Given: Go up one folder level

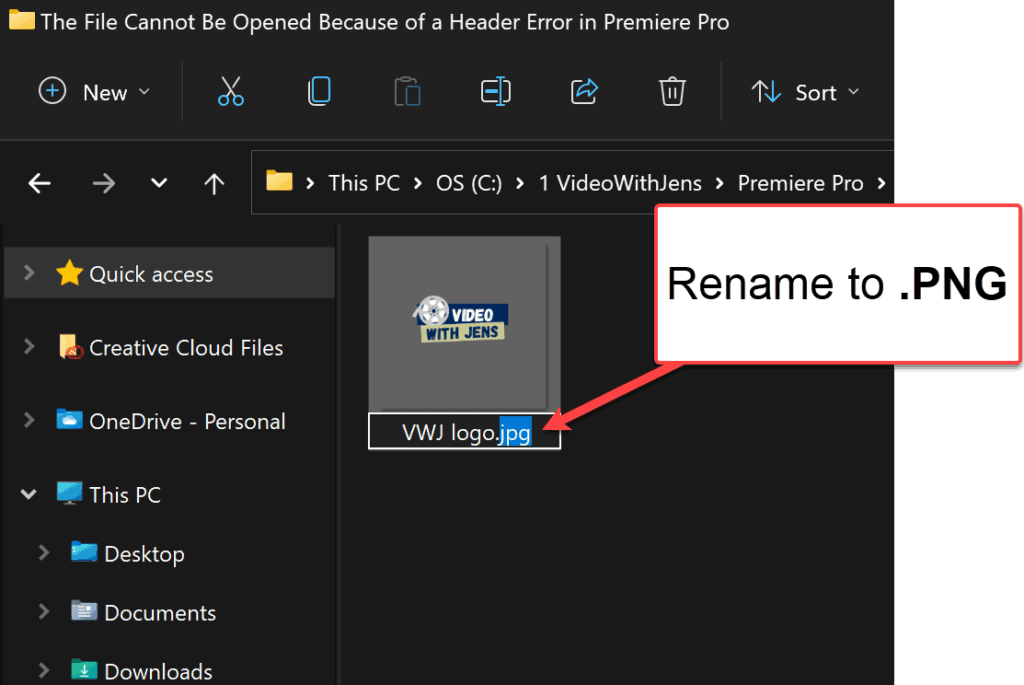Looking at the screenshot, I should 214,183.
